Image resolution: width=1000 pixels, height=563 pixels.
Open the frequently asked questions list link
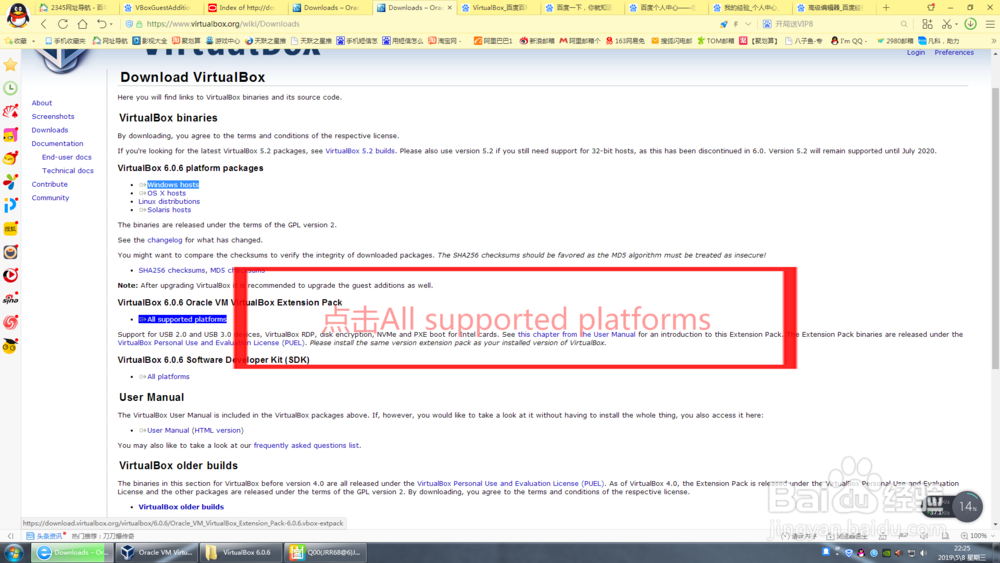click(x=306, y=446)
